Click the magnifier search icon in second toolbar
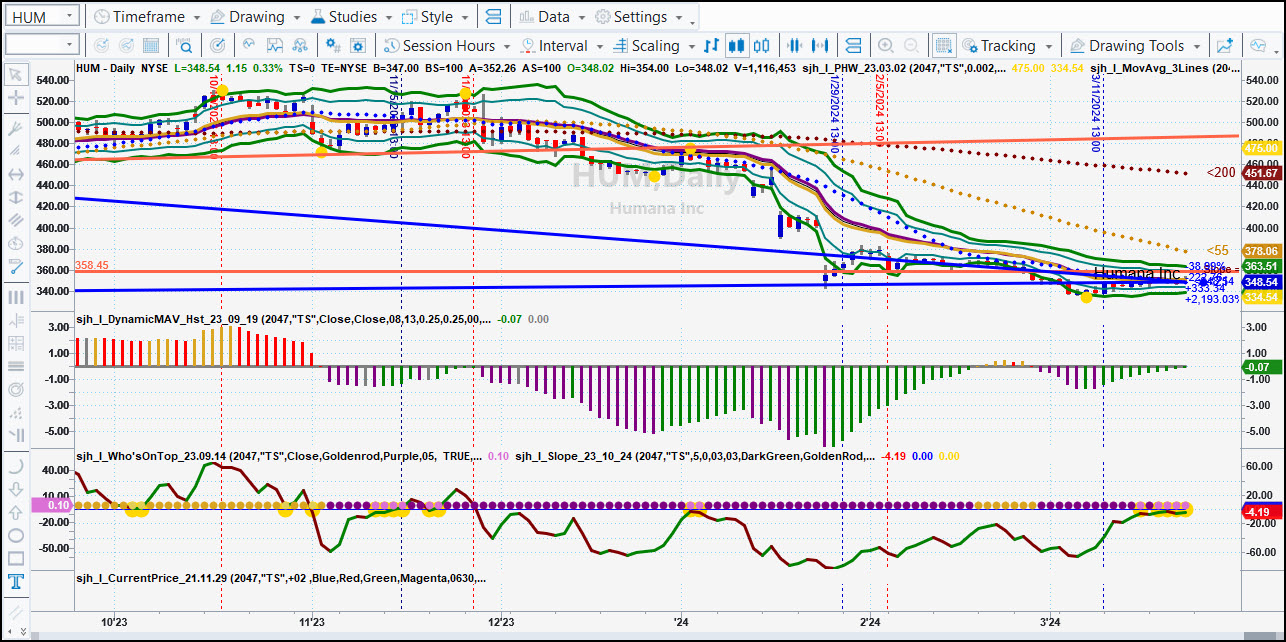 pos(185,46)
